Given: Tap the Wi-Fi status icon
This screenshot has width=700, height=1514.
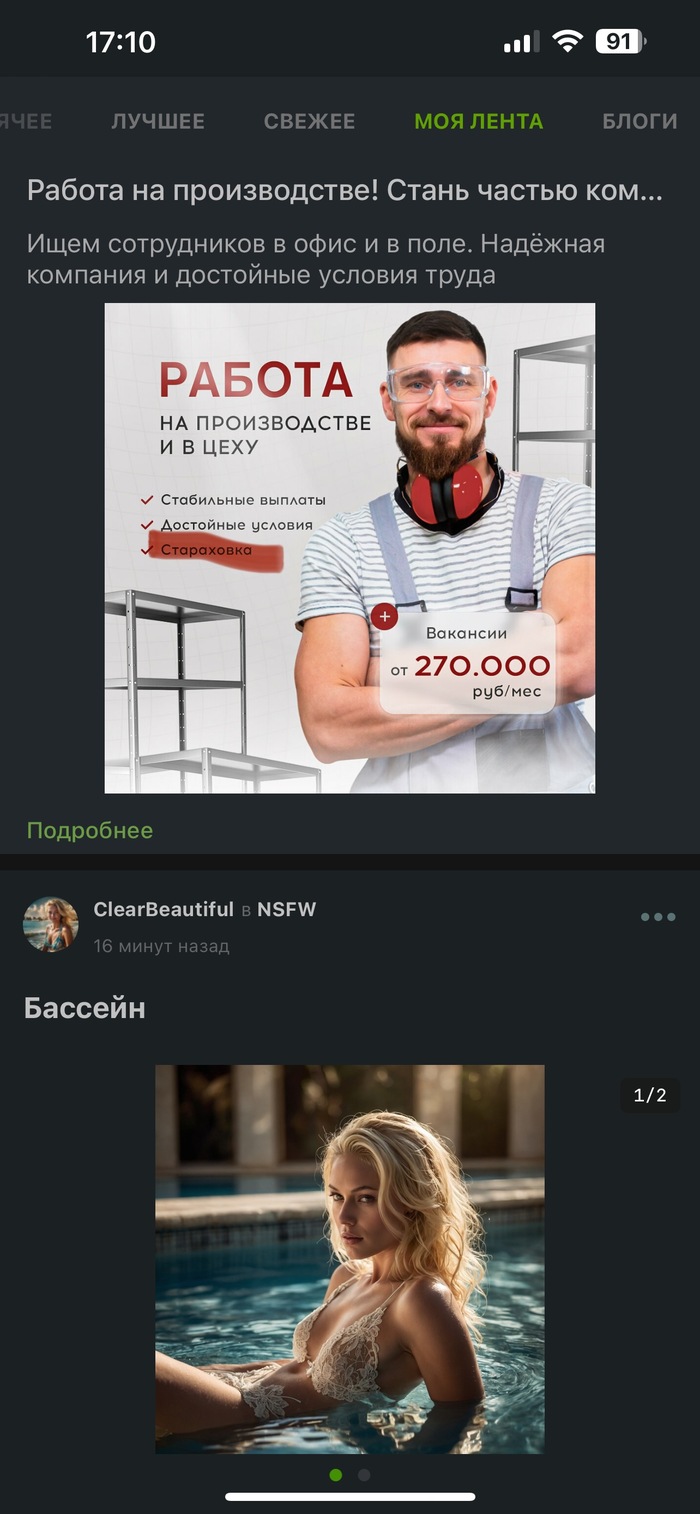Looking at the screenshot, I should tap(568, 42).
